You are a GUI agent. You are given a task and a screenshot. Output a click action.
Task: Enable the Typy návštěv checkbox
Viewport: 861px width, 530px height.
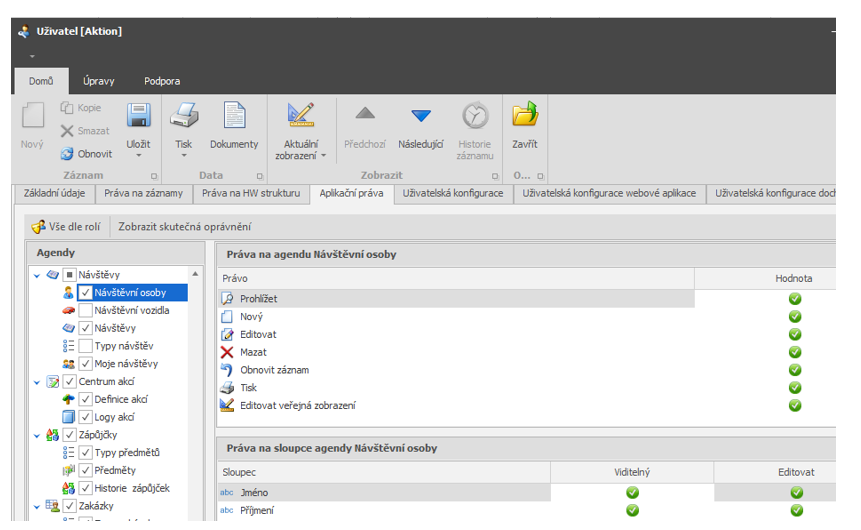(x=85, y=346)
